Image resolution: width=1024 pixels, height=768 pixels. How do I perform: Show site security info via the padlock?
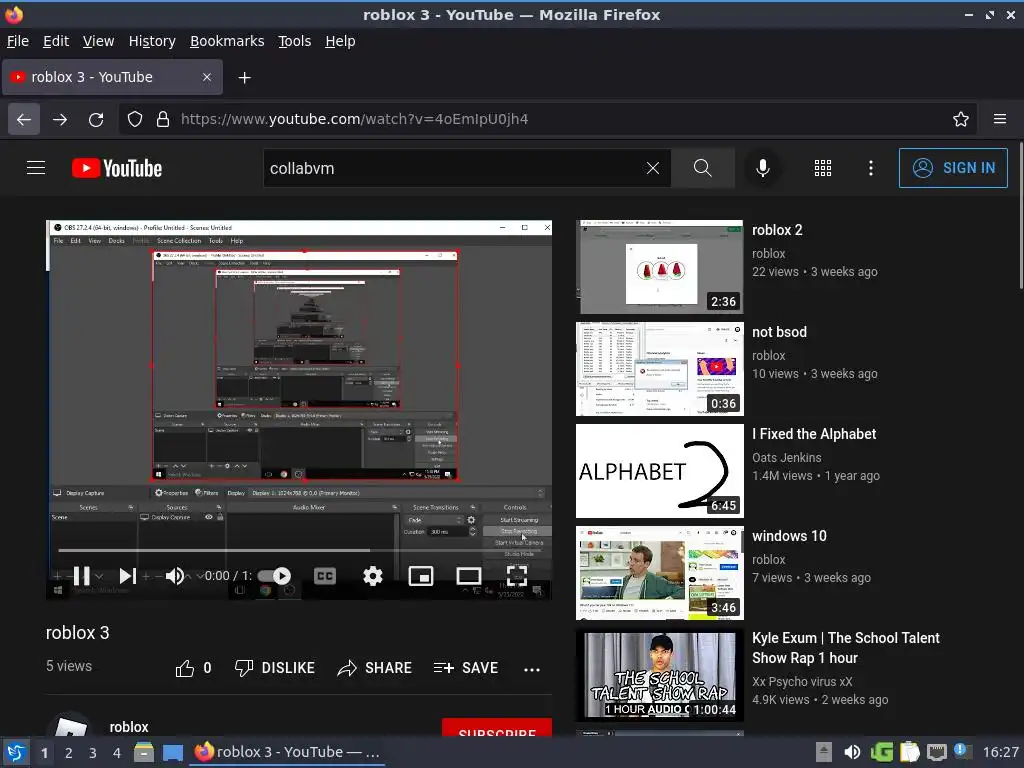click(x=163, y=119)
